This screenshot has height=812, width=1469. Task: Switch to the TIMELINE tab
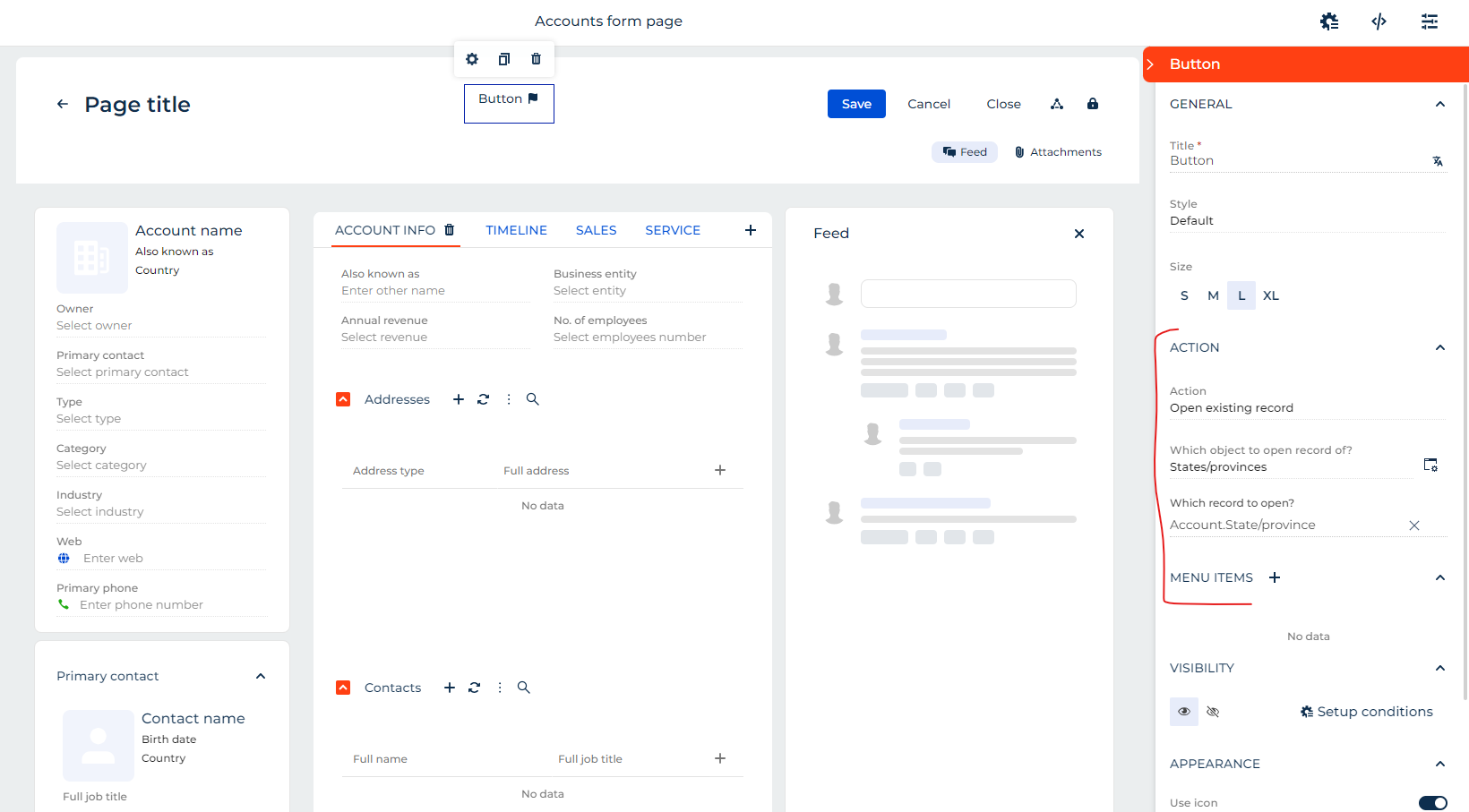pos(516,230)
